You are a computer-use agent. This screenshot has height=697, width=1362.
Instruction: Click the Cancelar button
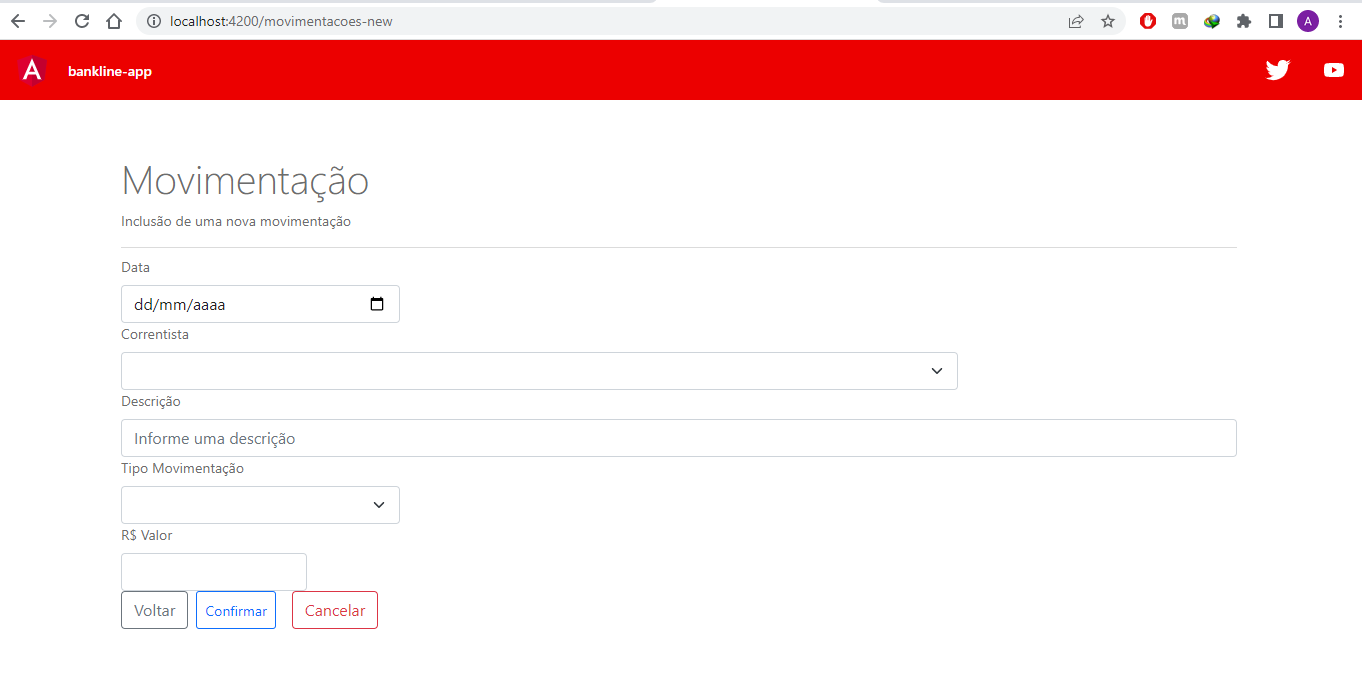[335, 610]
